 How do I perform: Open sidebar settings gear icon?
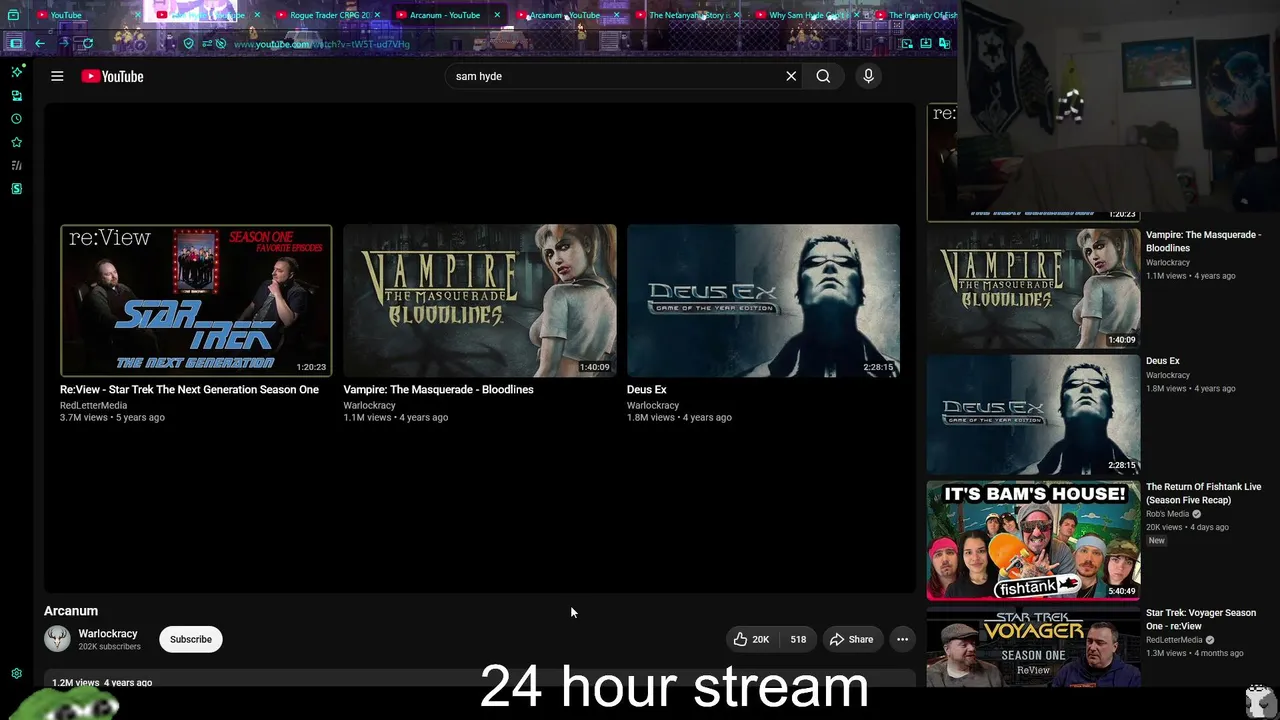pos(16,674)
